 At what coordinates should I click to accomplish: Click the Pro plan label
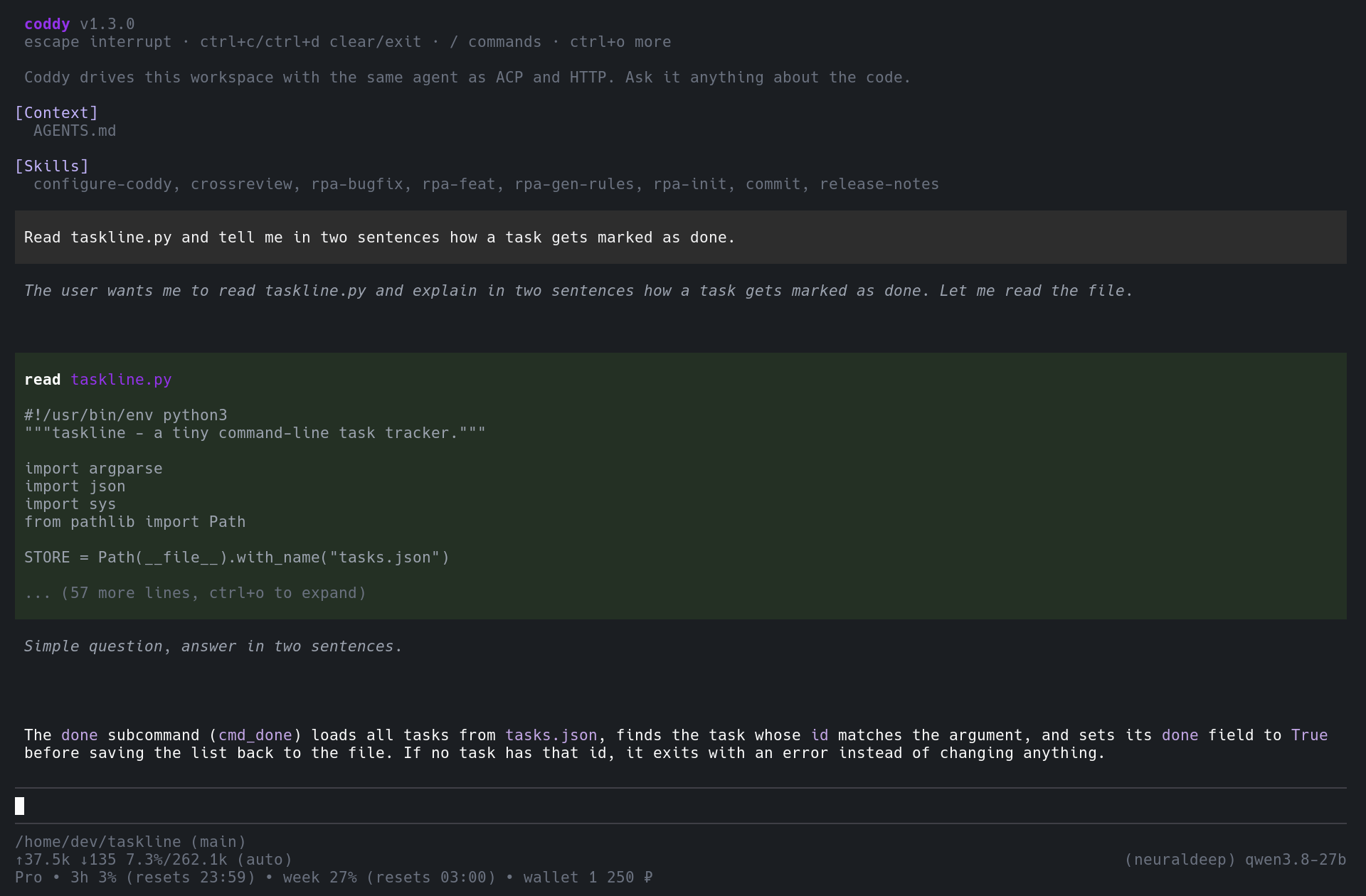pyautogui.click(x=28, y=878)
